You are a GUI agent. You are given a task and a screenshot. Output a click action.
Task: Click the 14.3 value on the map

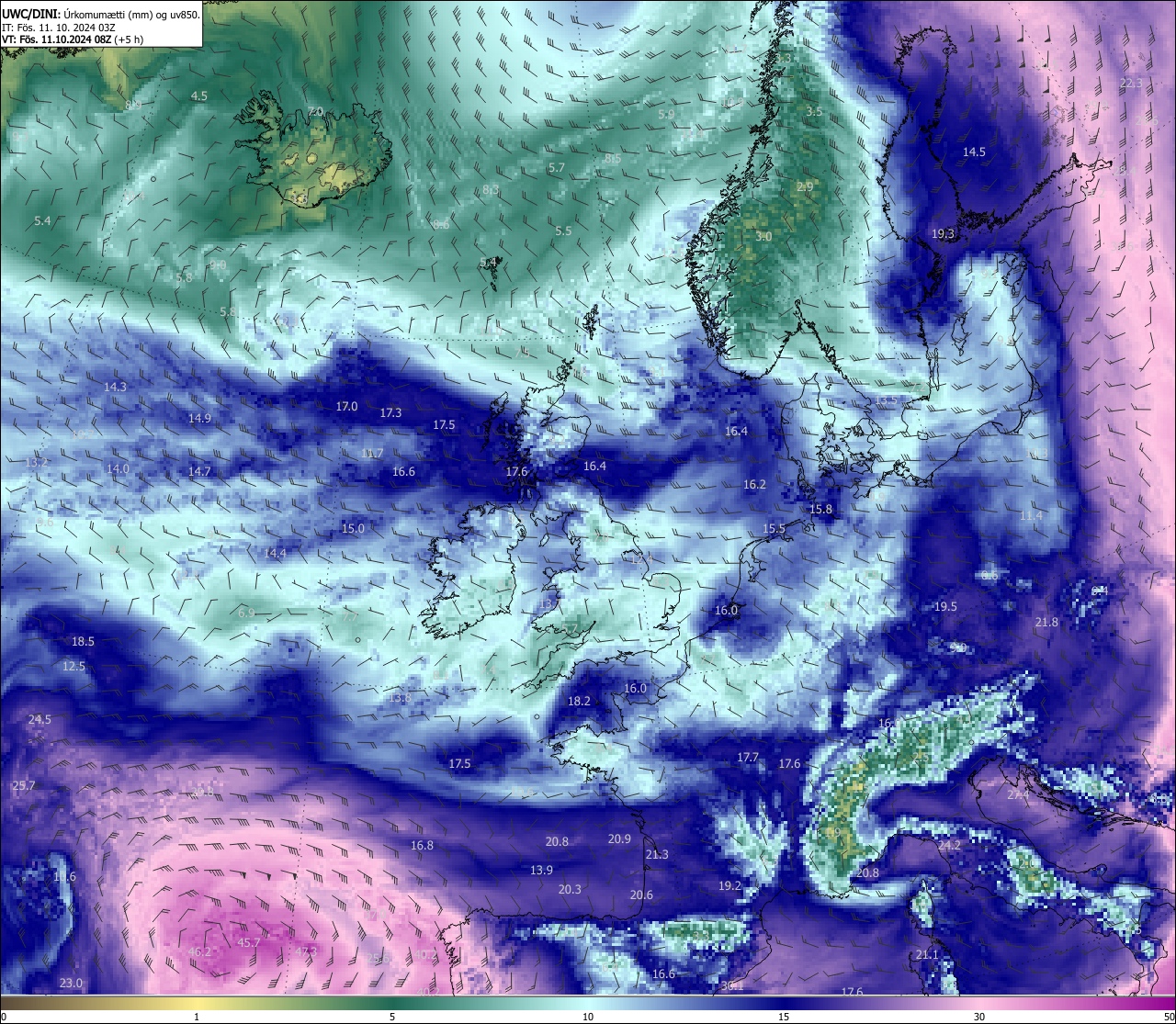(115, 387)
